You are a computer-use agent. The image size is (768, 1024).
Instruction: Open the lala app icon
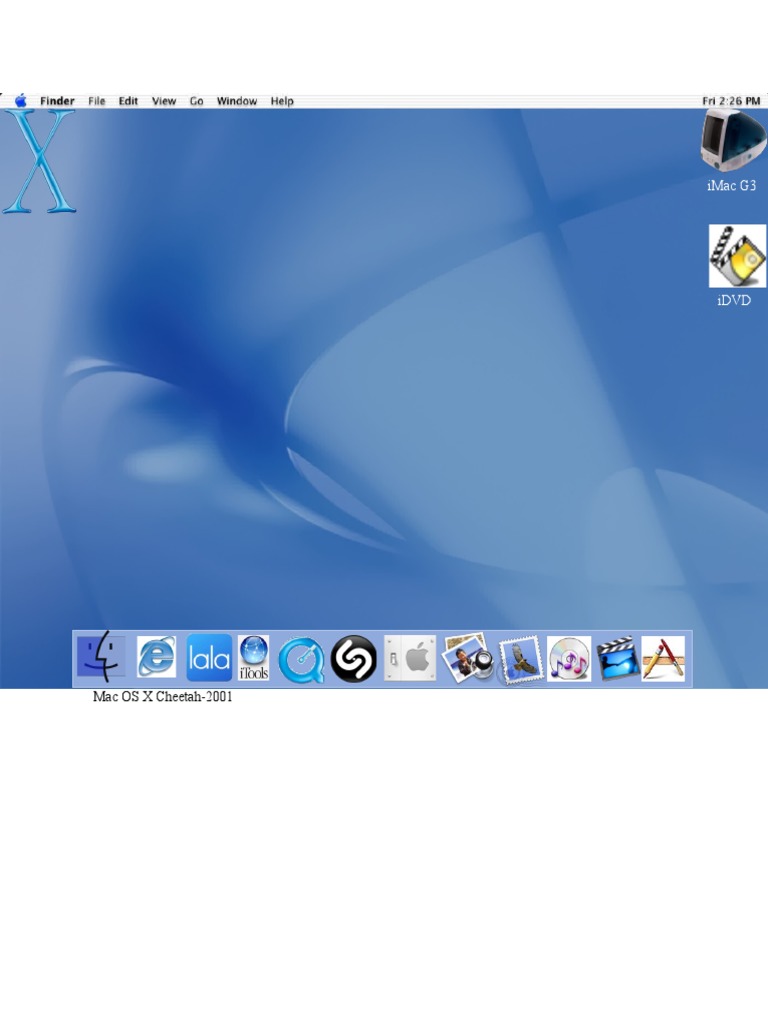pos(209,658)
